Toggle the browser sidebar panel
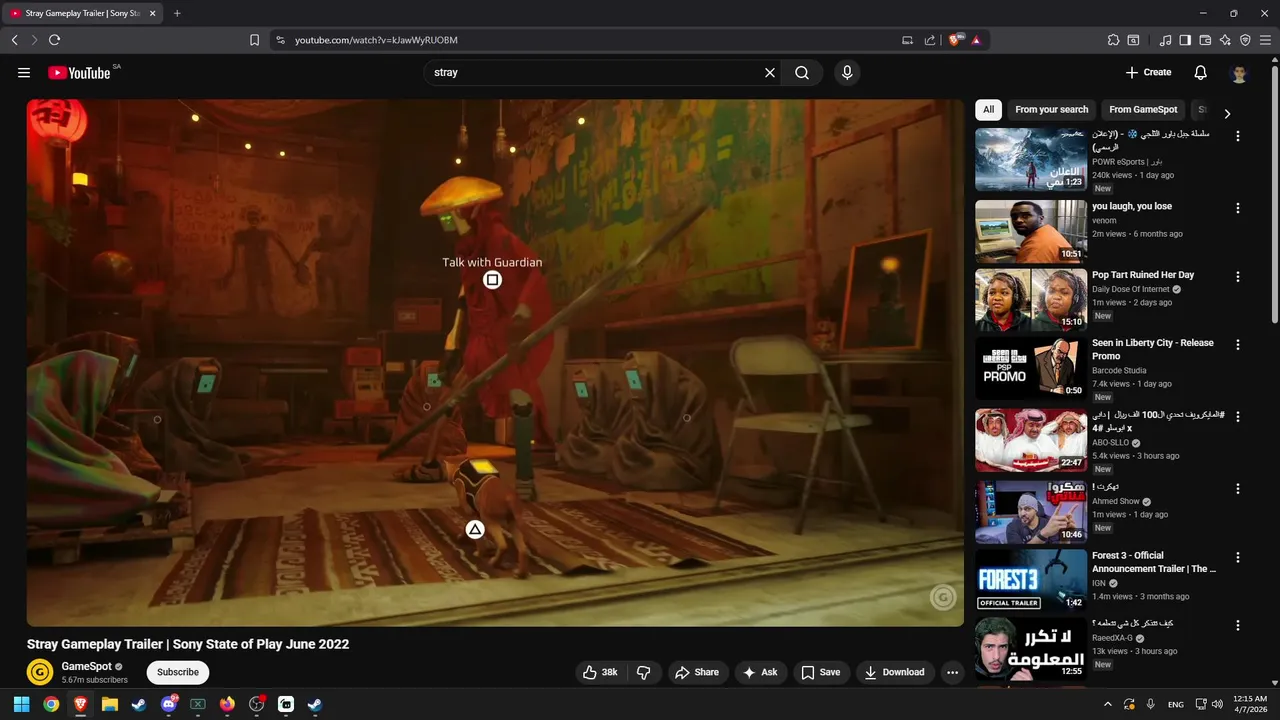This screenshot has height=720, width=1280. (1185, 40)
